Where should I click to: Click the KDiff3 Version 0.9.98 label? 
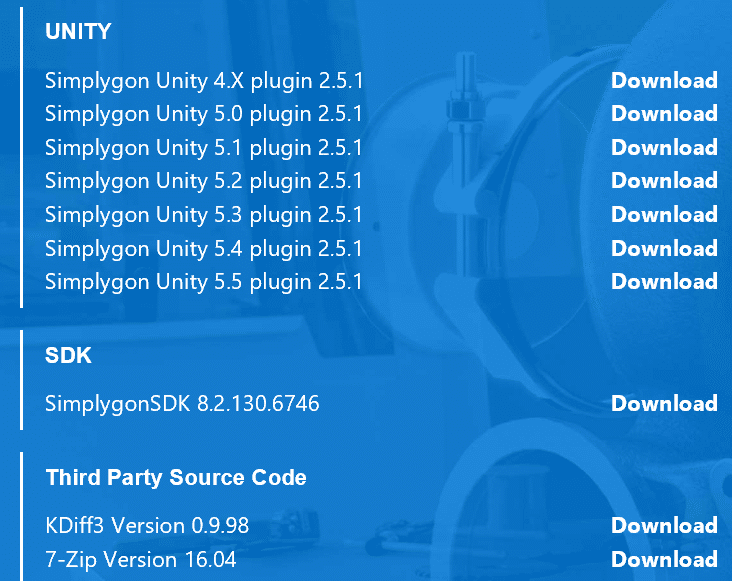click(147, 526)
